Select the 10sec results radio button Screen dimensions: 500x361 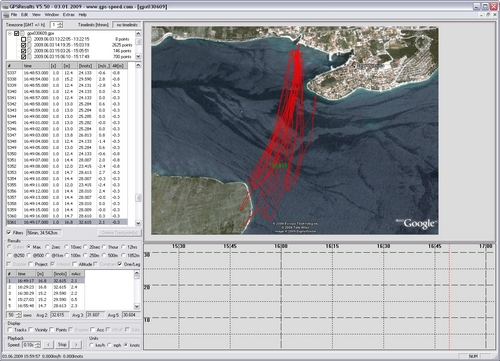coord(66,247)
